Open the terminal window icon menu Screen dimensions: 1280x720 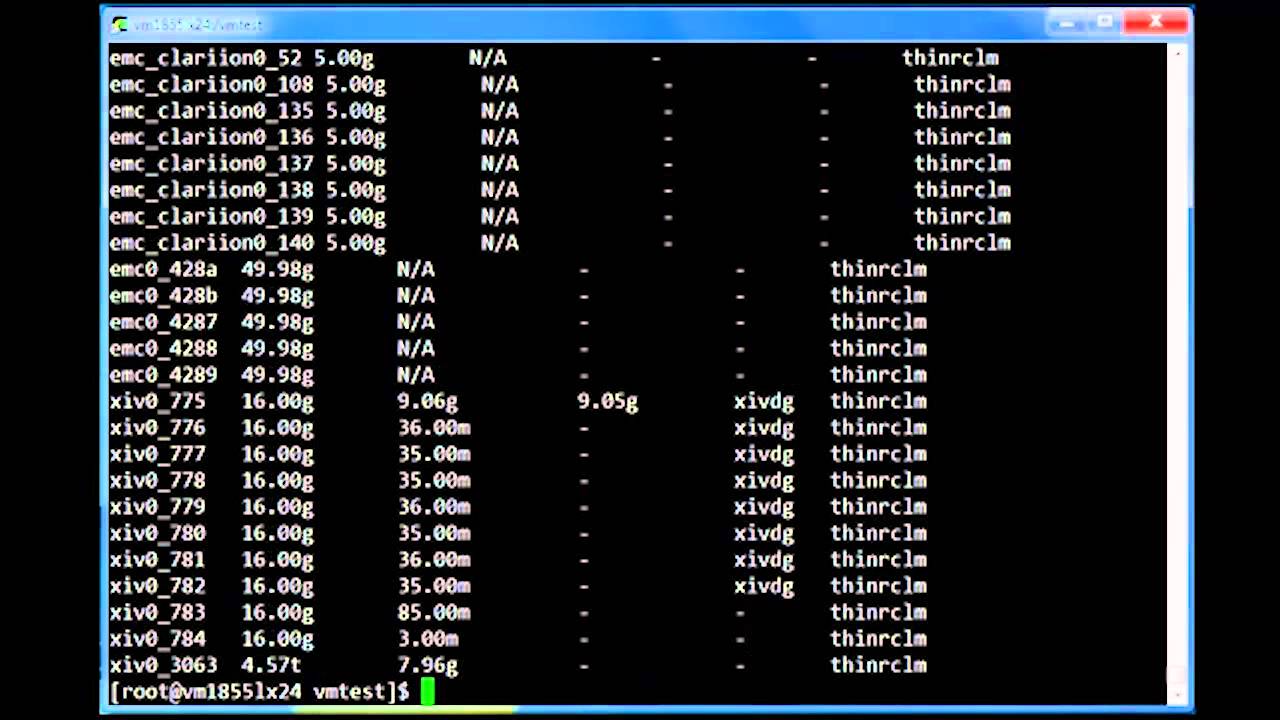click(120, 23)
